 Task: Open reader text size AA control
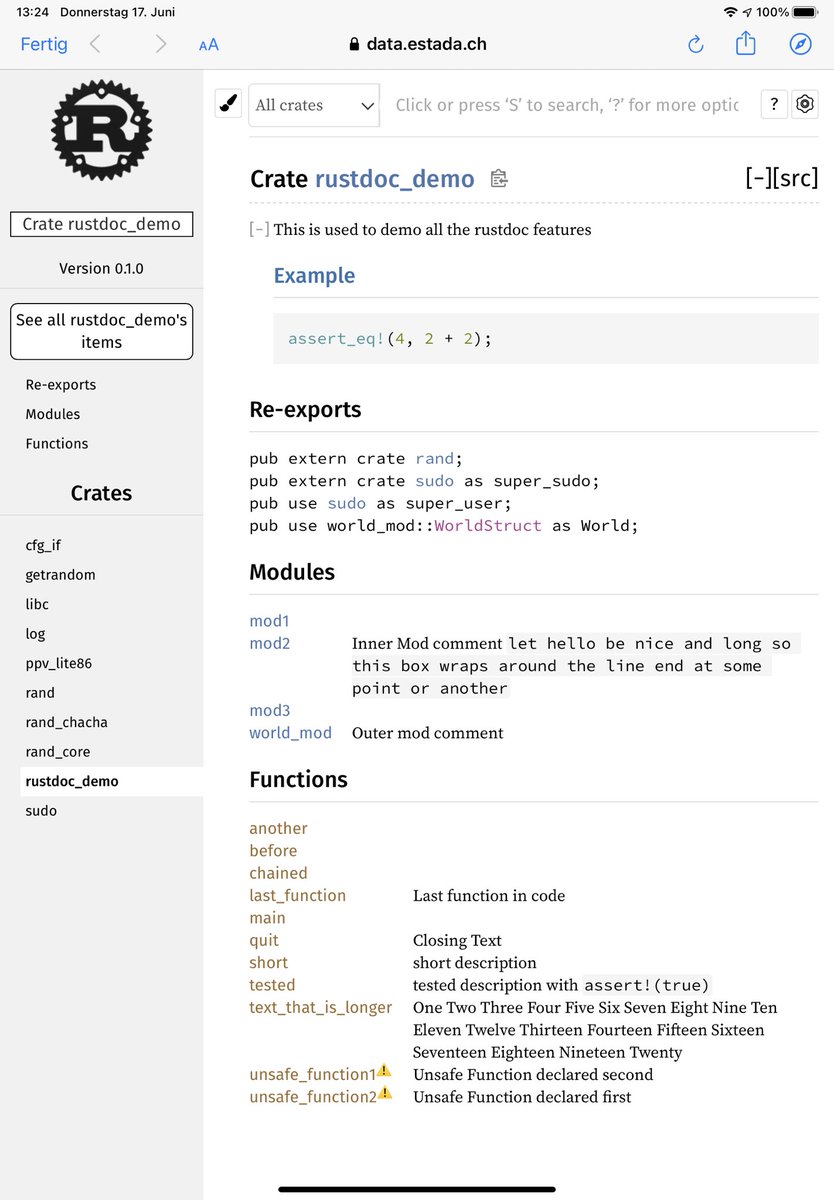[x=209, y=45]
